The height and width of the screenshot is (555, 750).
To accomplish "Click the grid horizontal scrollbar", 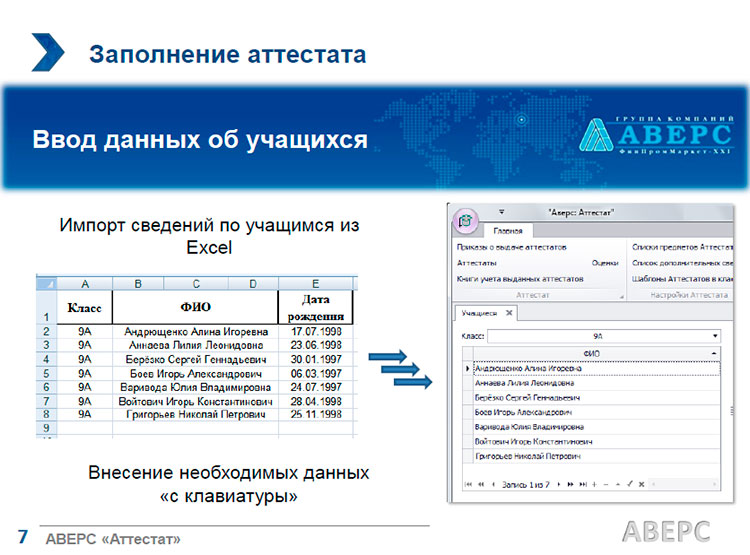I will (684, 485).
